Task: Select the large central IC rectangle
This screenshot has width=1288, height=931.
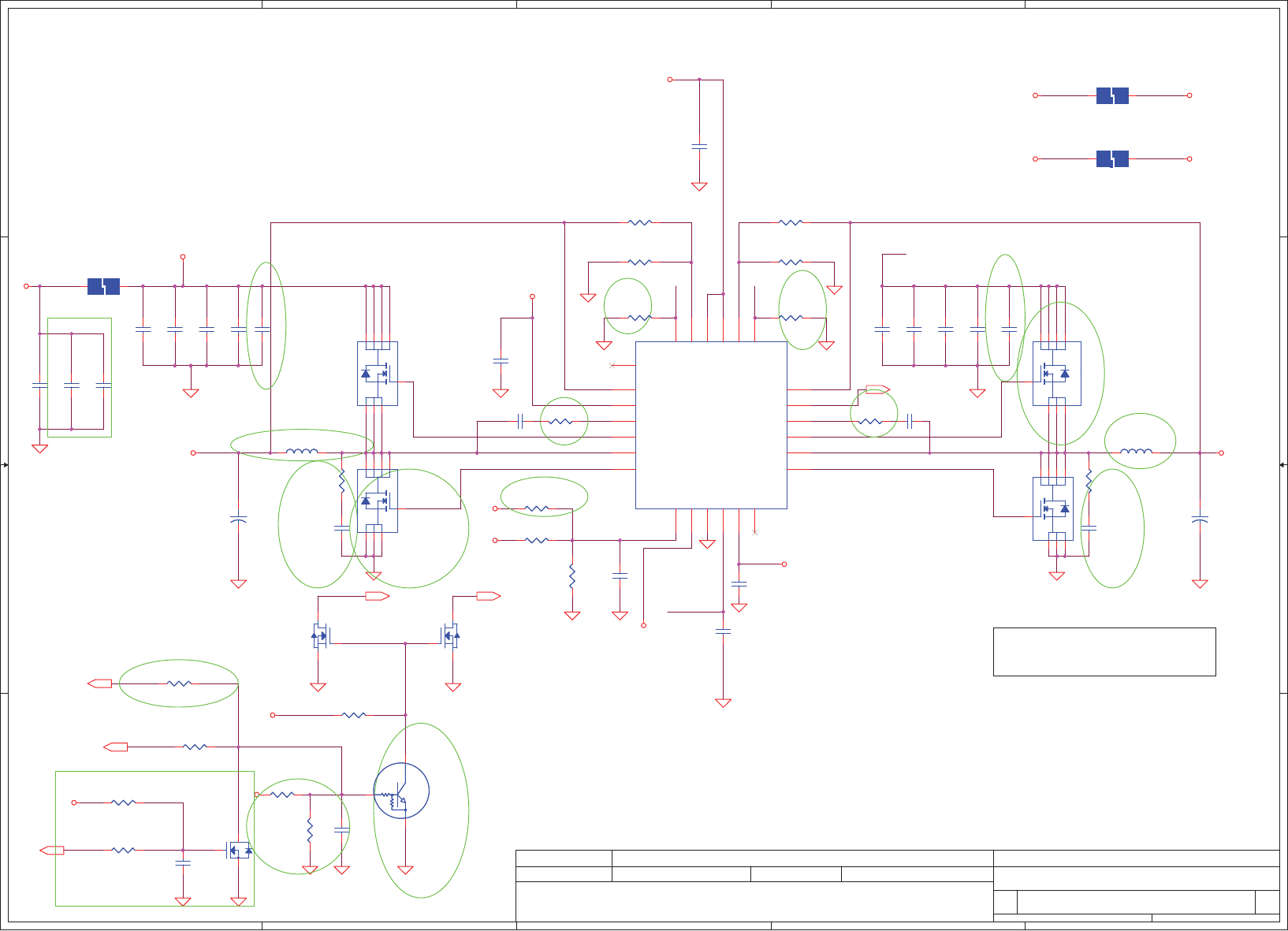Action: coord(711,425)
